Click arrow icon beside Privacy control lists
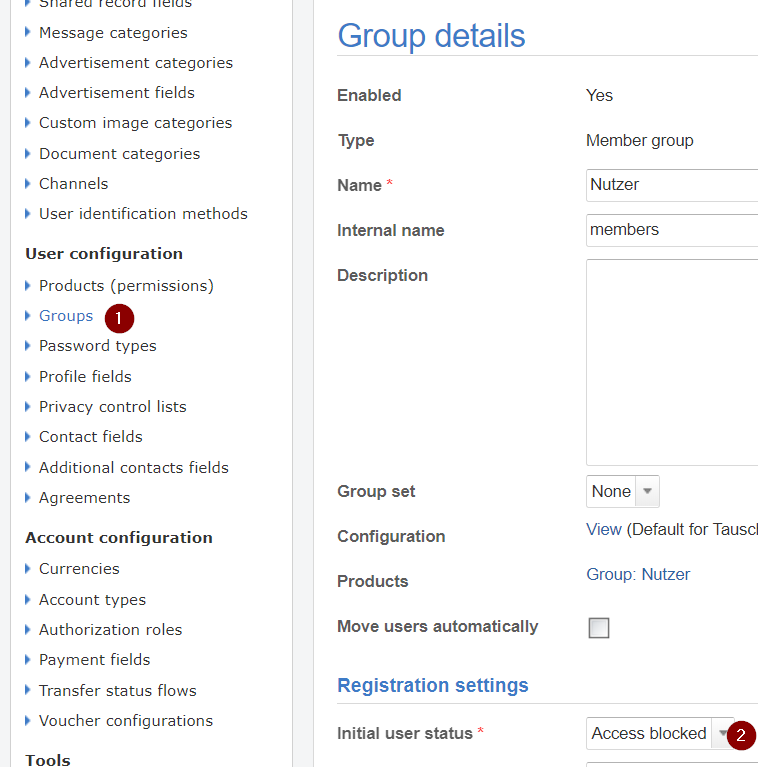758x767 pixels. (28, 406)
